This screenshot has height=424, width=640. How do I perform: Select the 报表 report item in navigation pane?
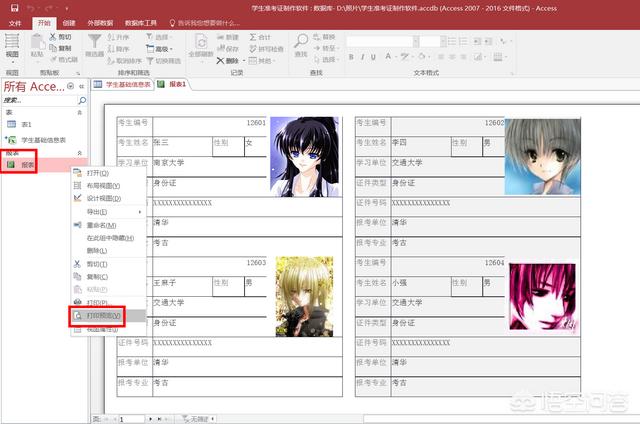[x=44, y=164]
